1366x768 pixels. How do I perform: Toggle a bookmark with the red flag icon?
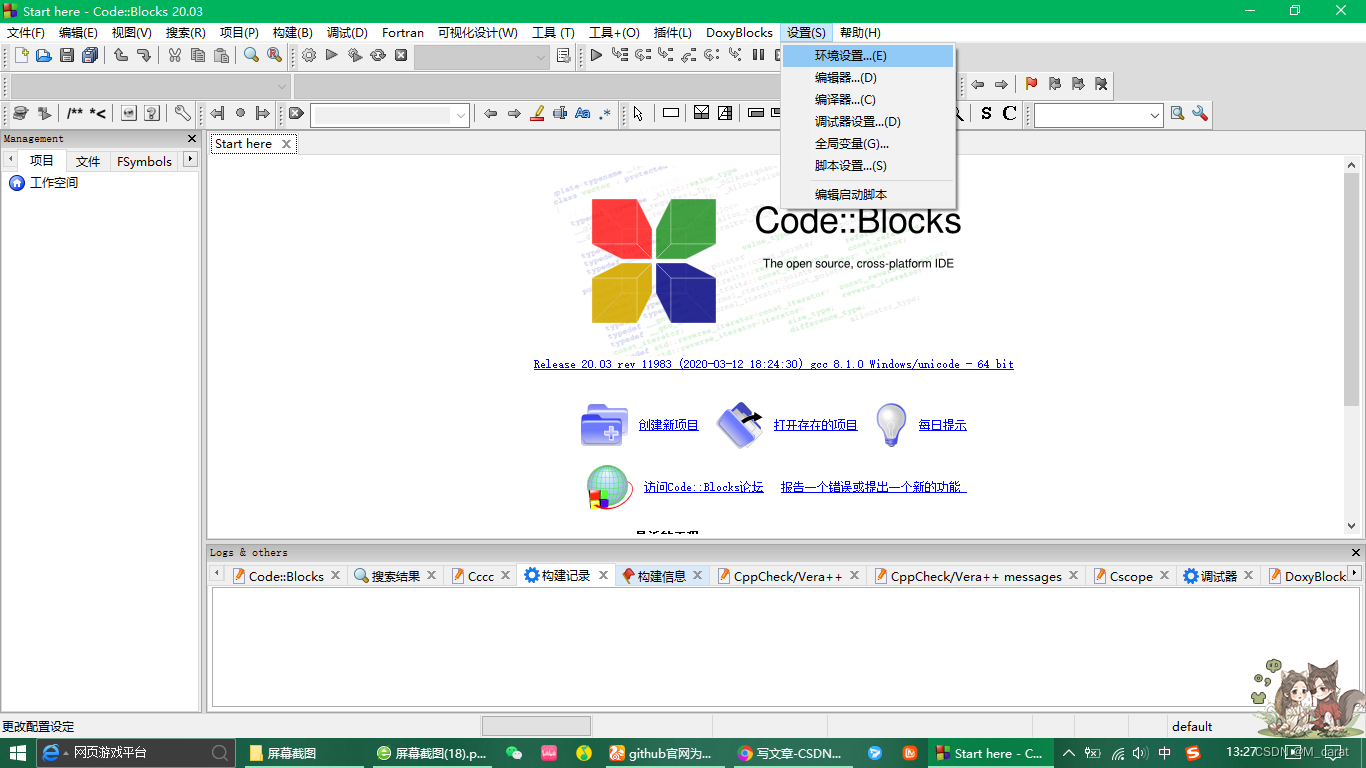(1031, 83)
